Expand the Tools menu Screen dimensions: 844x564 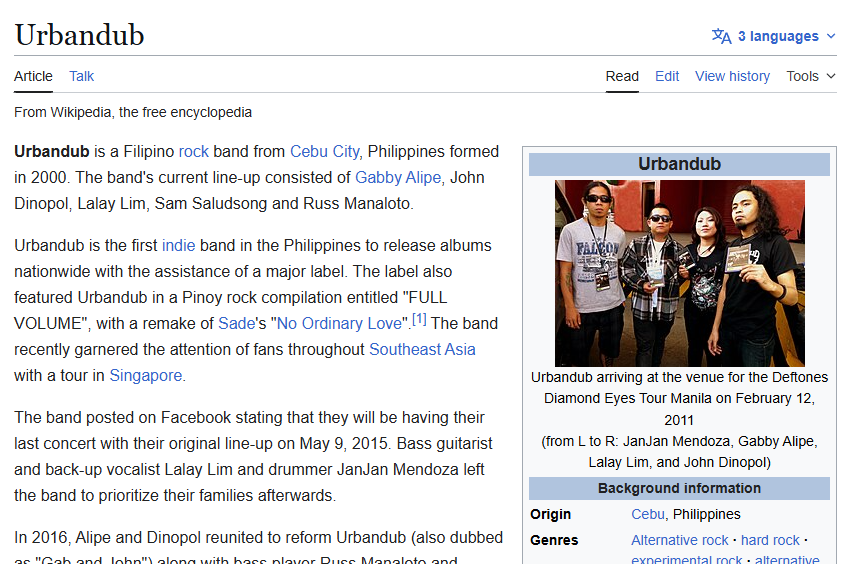811,76
